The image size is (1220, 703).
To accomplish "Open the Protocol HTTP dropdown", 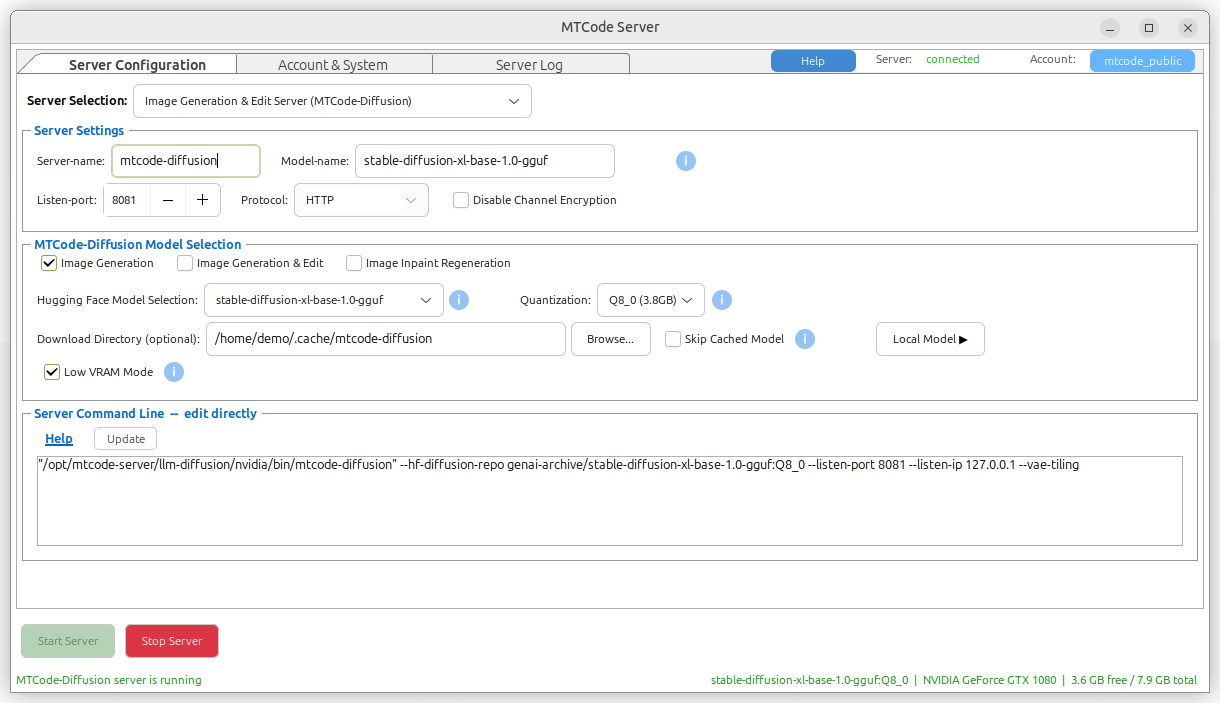I will [x=361, y=200].
